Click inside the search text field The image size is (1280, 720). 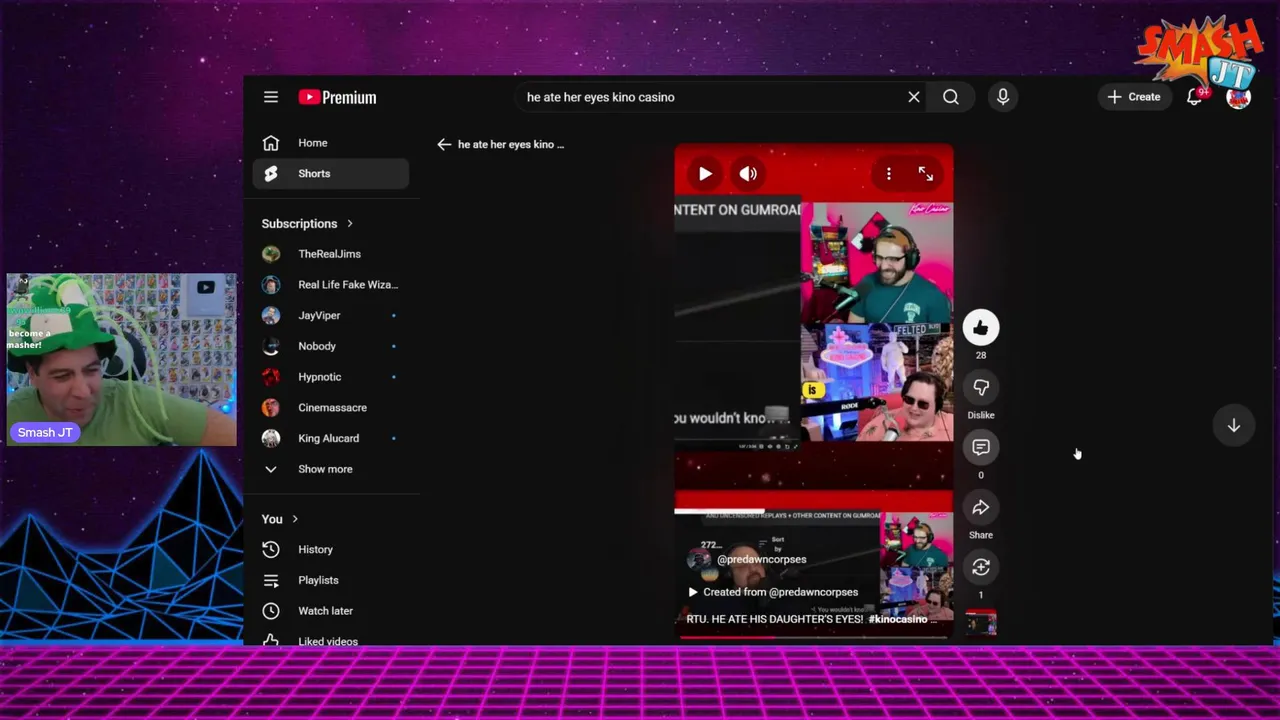[710, 97]
